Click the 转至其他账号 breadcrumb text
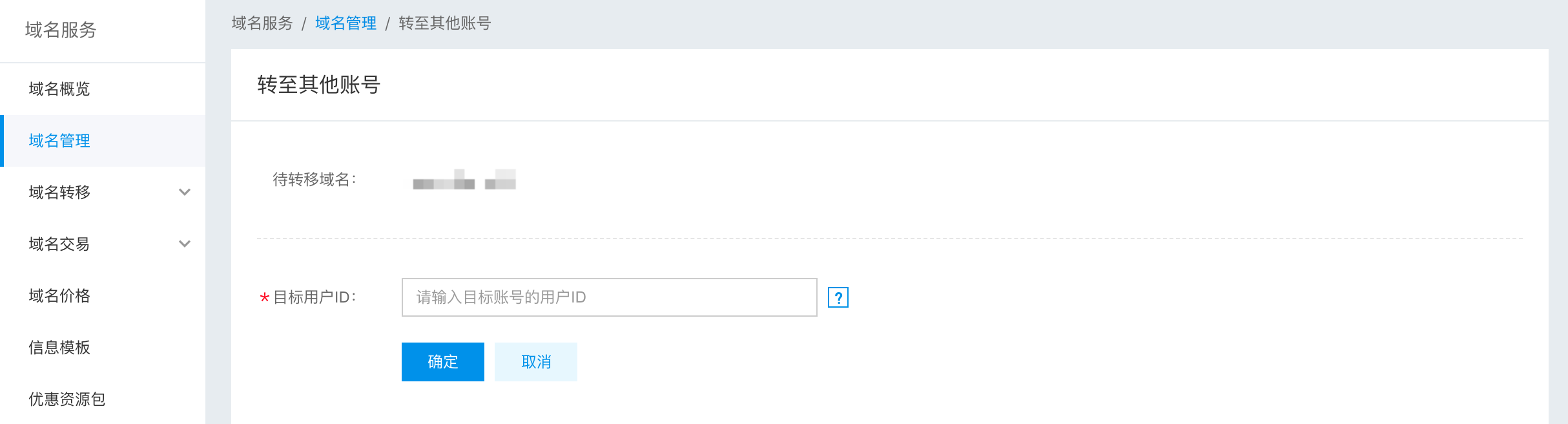Image resolution: width=1568 pixels, height=424 pixels. pyautogui.click(x=445, y=23)
